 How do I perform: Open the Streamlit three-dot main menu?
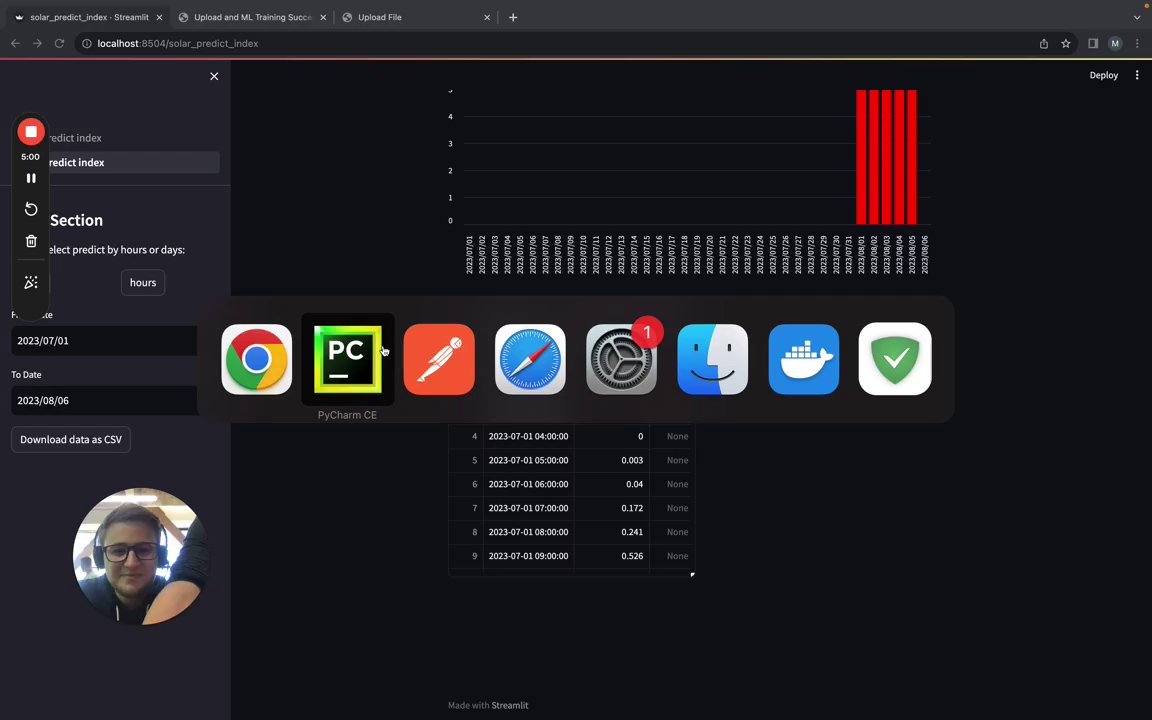pos(1137,75)
